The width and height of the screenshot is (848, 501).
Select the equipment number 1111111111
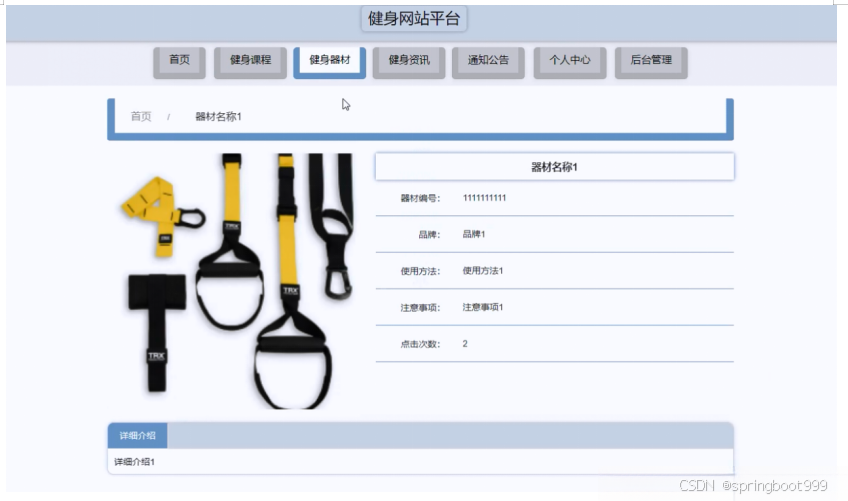[x=485, y=198]
